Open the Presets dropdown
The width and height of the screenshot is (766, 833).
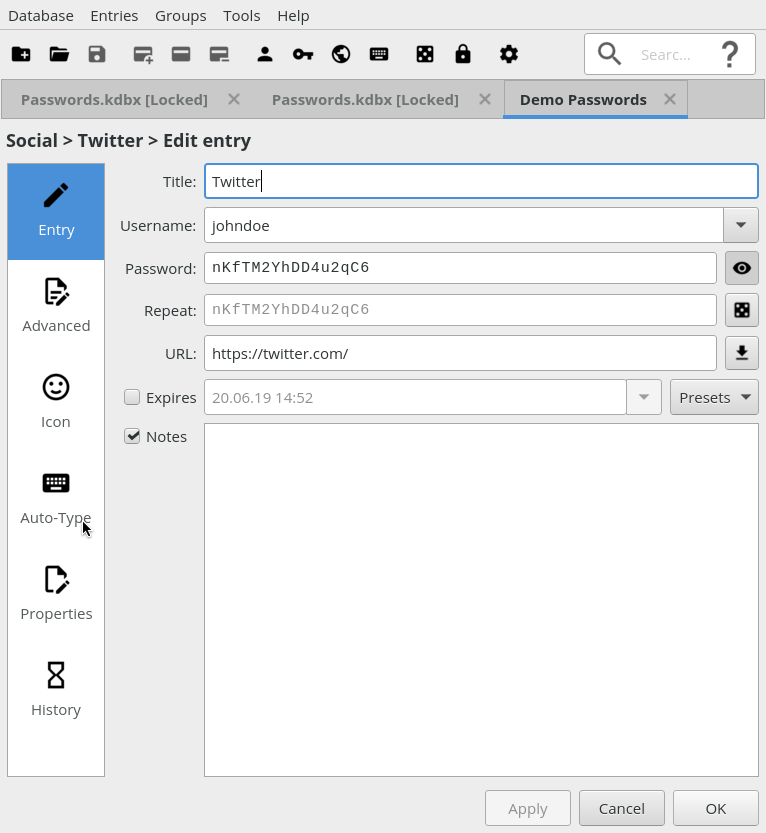pyautogui.click(x=714, y=397)
